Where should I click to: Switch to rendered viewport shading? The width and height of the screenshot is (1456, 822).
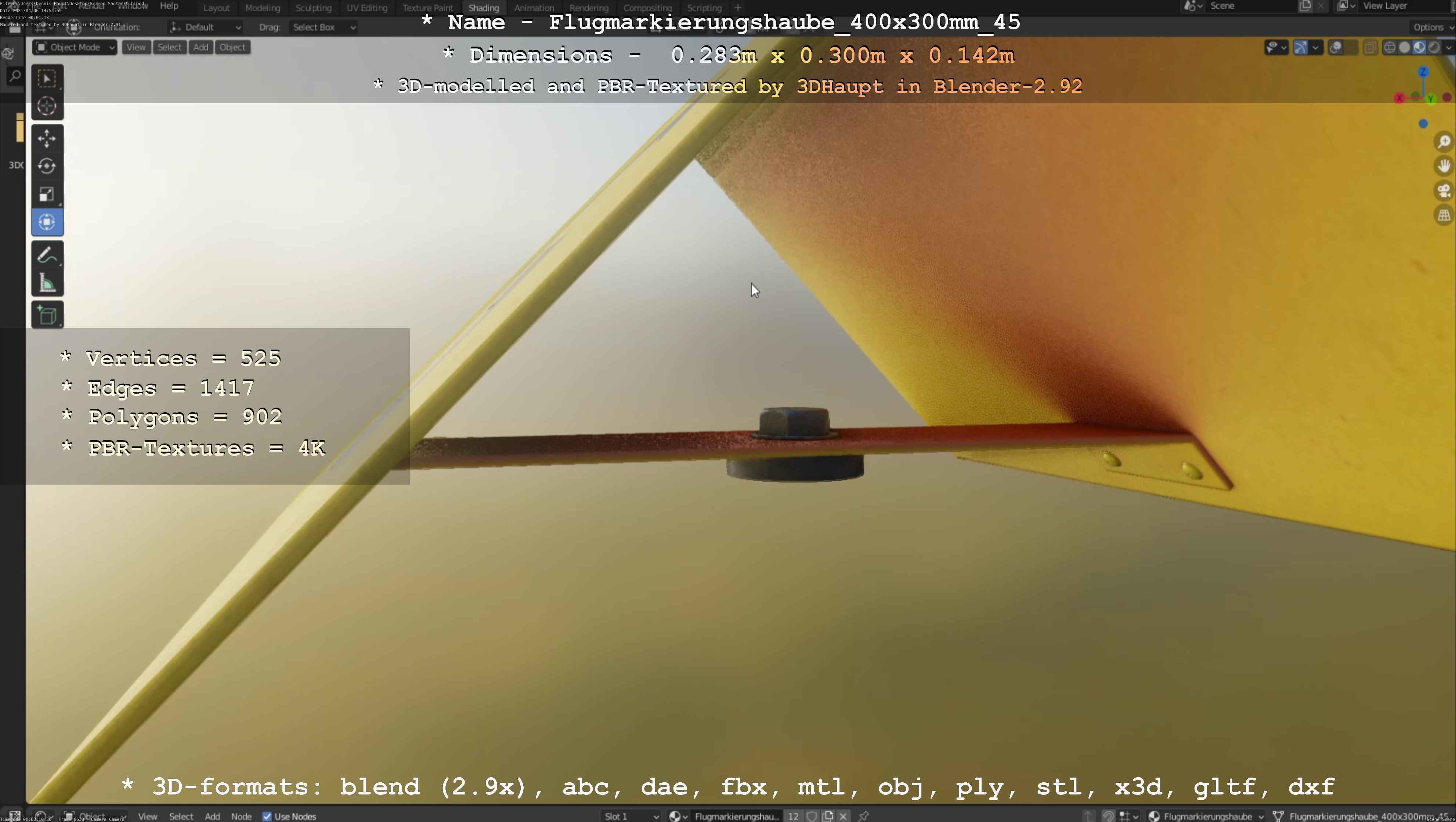click(x=1434, y=47)
